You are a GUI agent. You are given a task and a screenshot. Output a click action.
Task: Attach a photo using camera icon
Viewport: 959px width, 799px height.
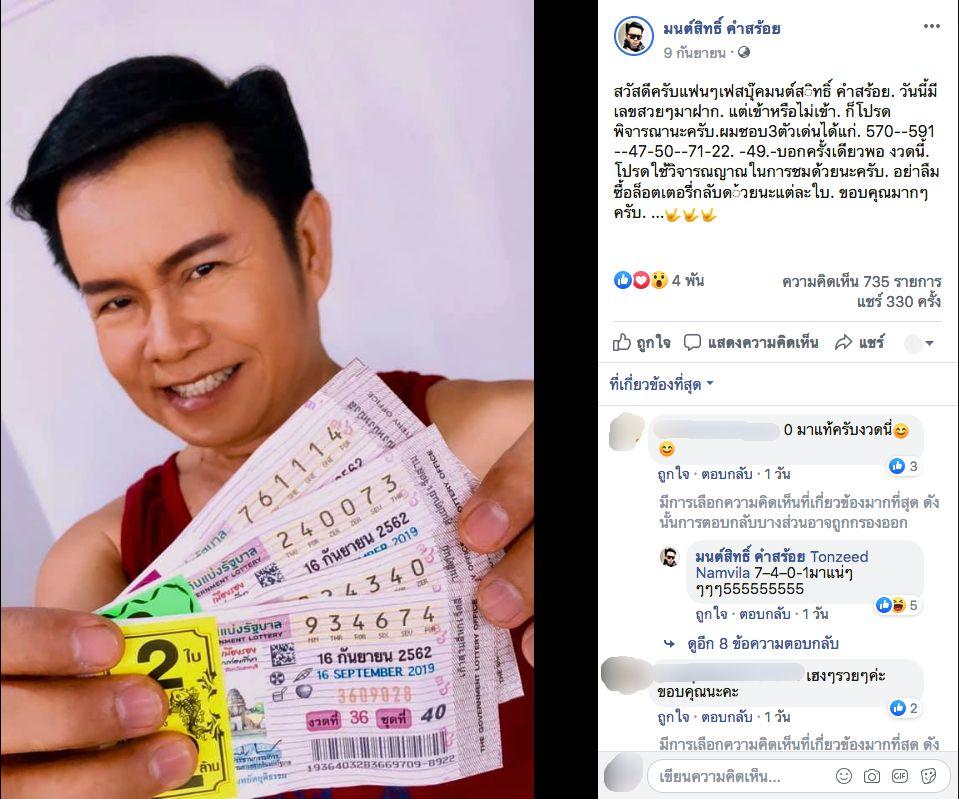872,776
